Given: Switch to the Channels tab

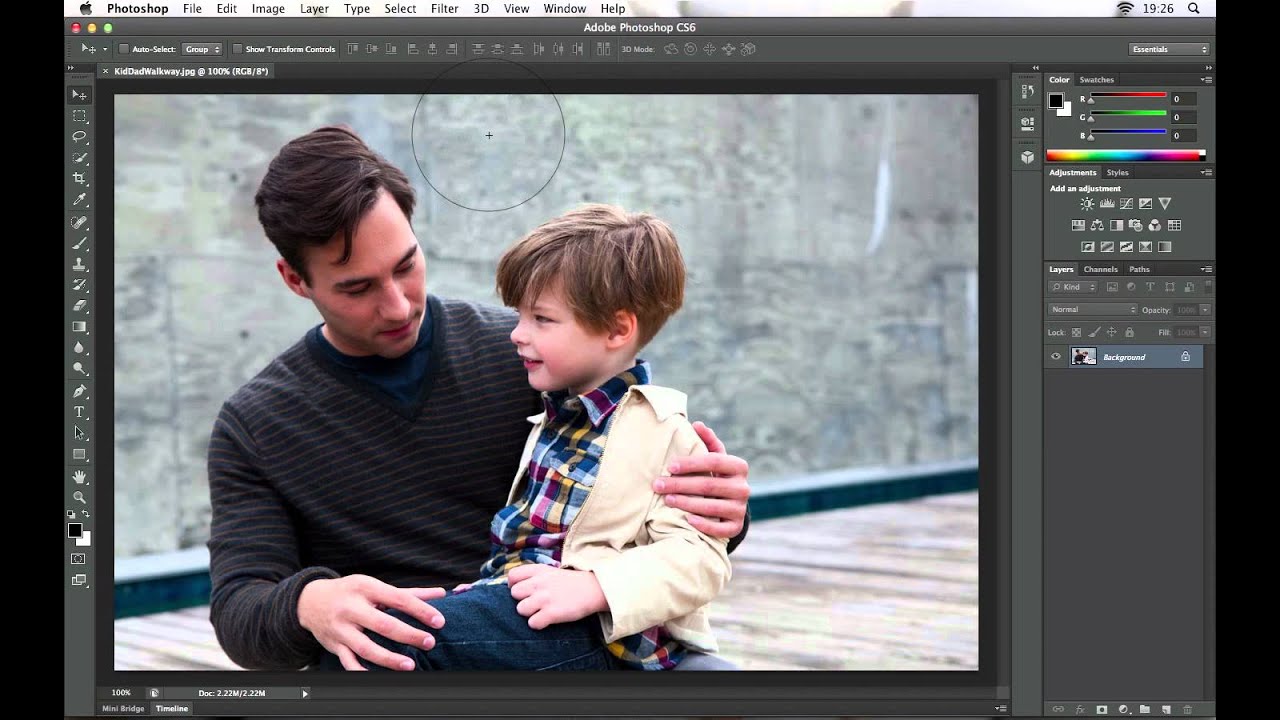Looking at the screenshot, I should click(x=1101, y=269).
